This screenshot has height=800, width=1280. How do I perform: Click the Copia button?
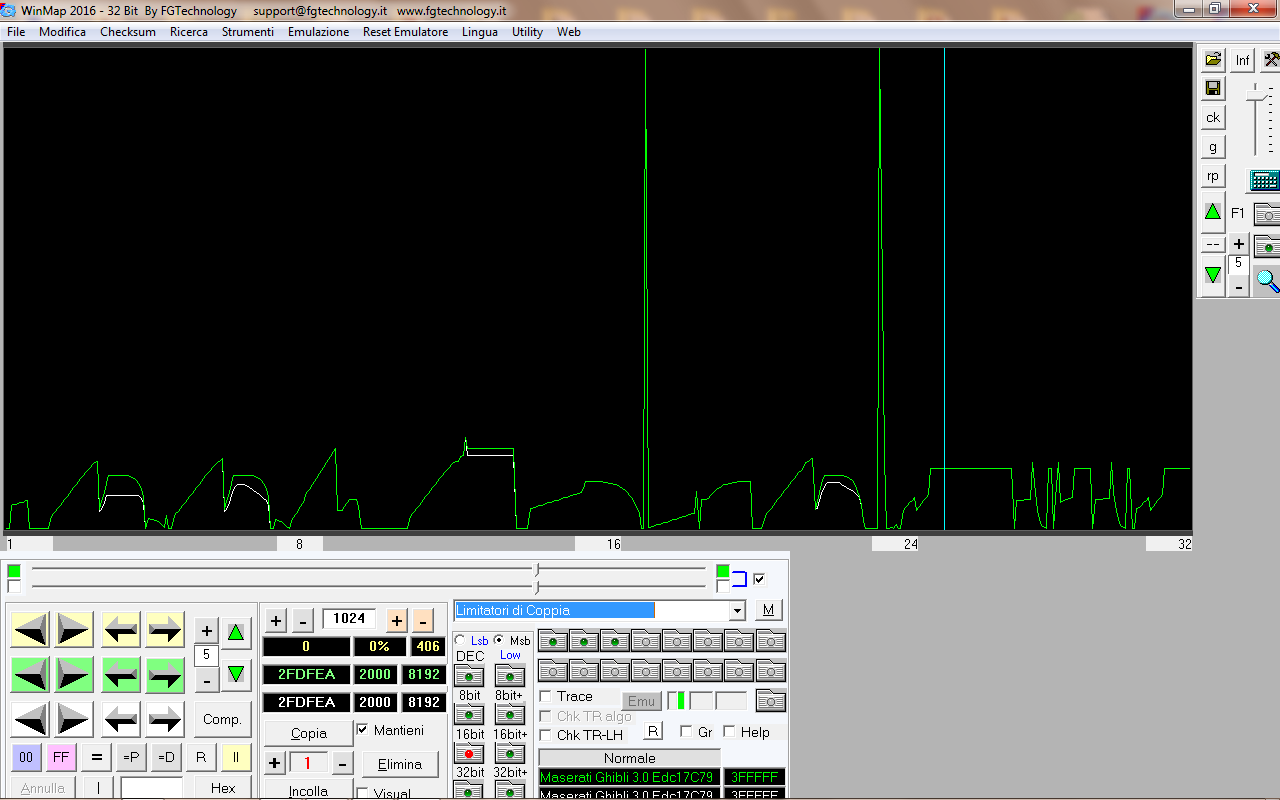tap(308, 733)
